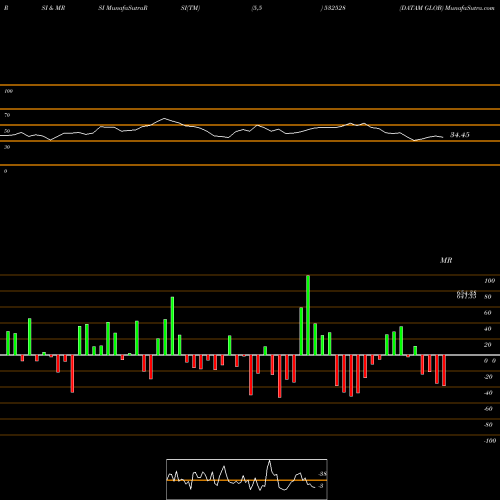
Task: Click the -40 label on the MR axis
Action: click(x=488, y=393)
